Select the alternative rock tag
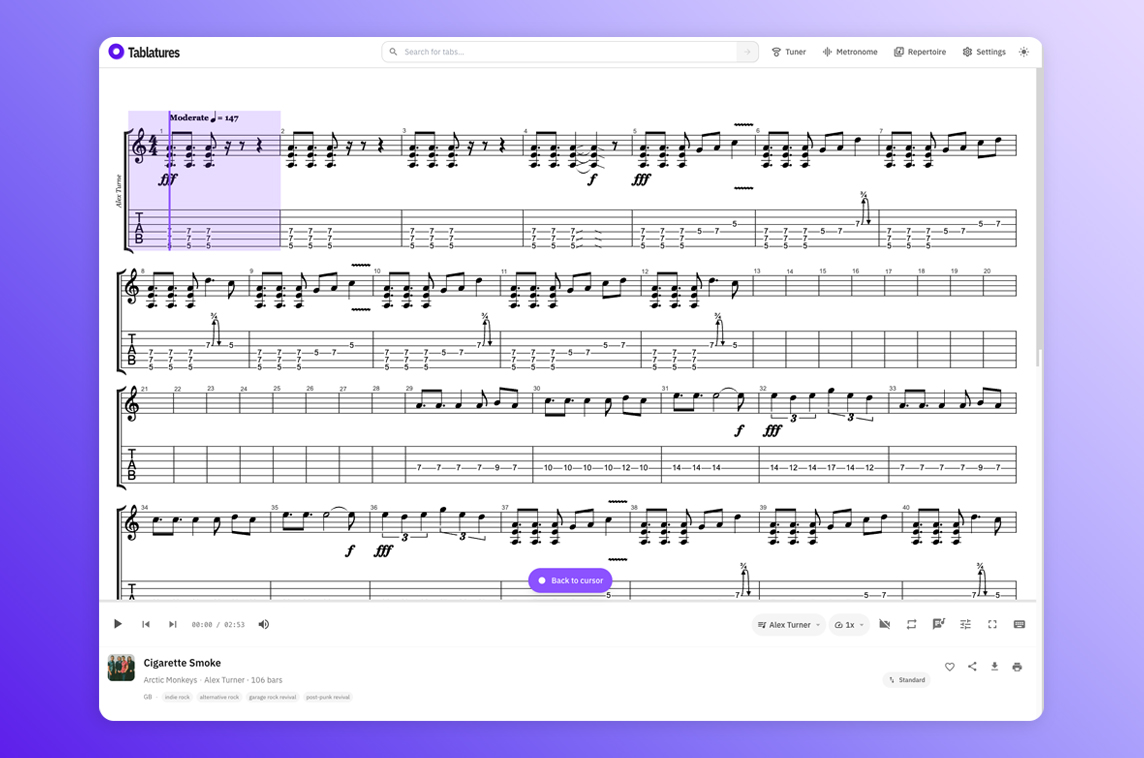Viewport: 1144px width, 758px height. pyautogui.click(x=220, y=697)
